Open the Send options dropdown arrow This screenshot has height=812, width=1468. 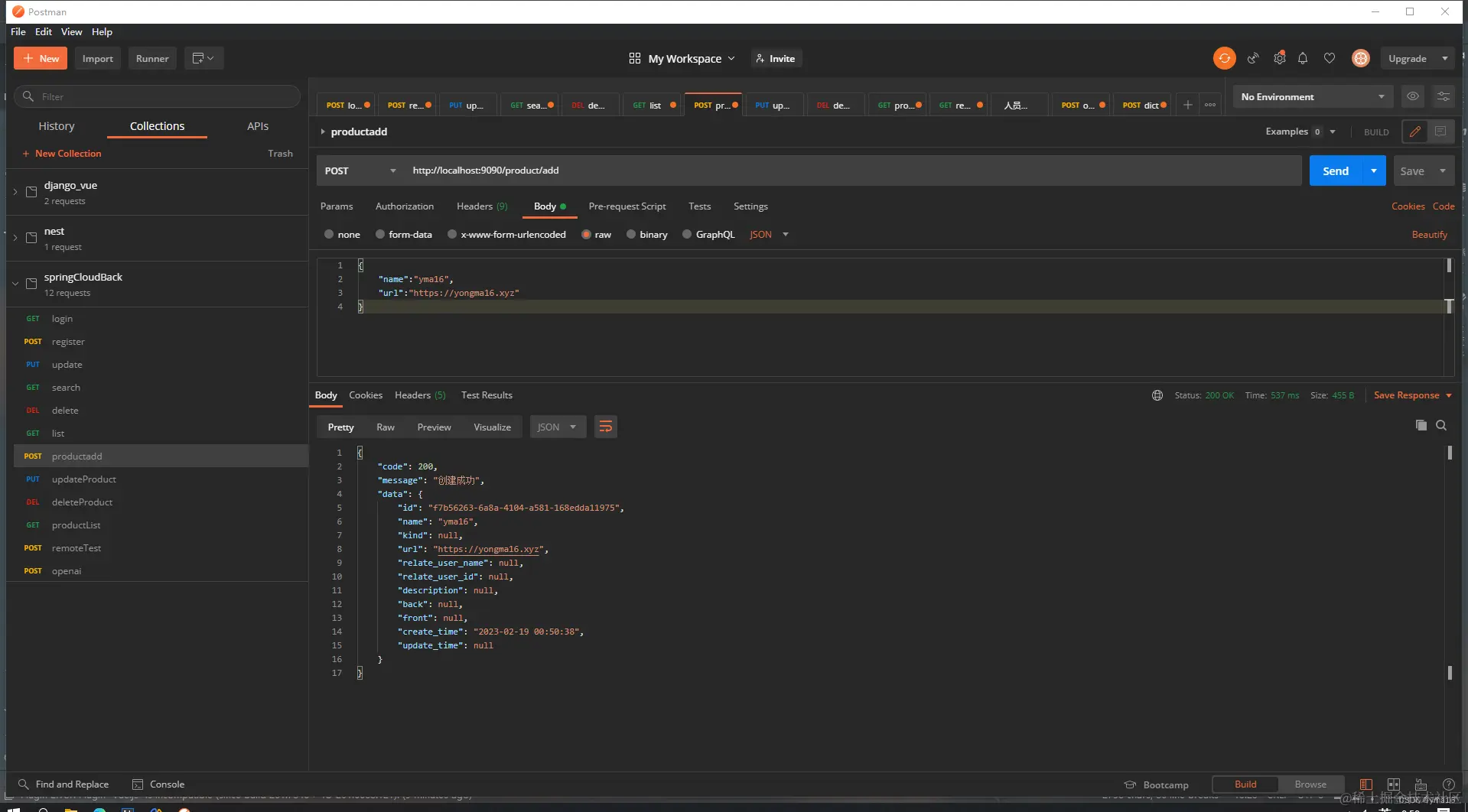pyautogui.click(x=1374, y=171)
